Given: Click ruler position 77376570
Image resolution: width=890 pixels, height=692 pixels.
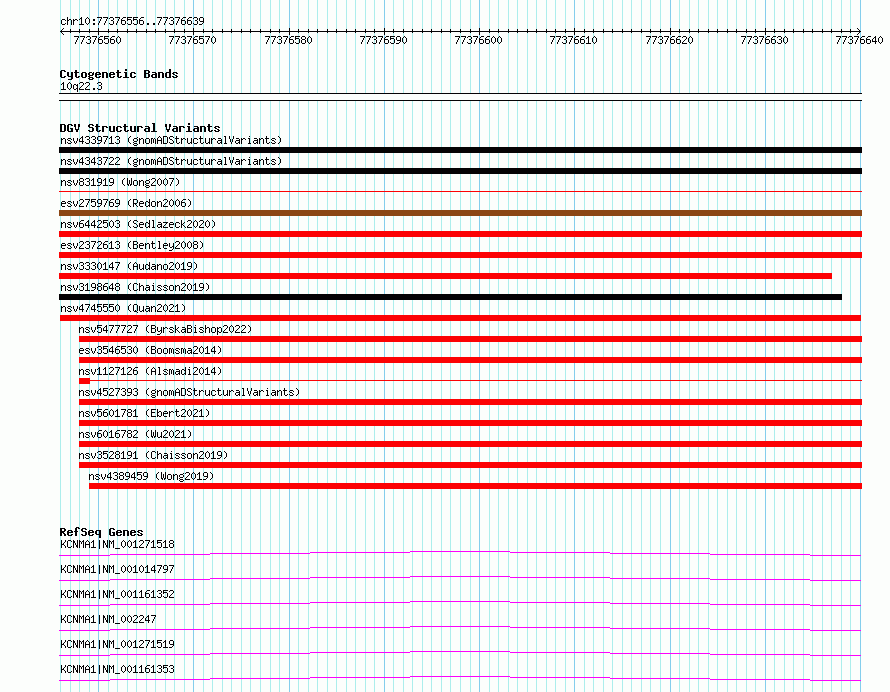Looking at the screenshot, I should 192,40.
